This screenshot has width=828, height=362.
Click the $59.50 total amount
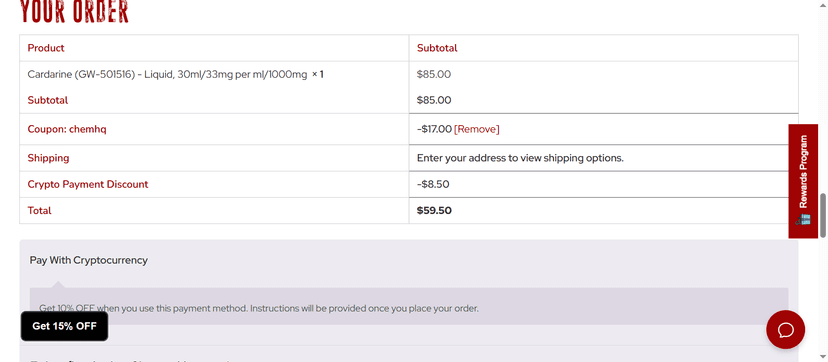point(434,211)
